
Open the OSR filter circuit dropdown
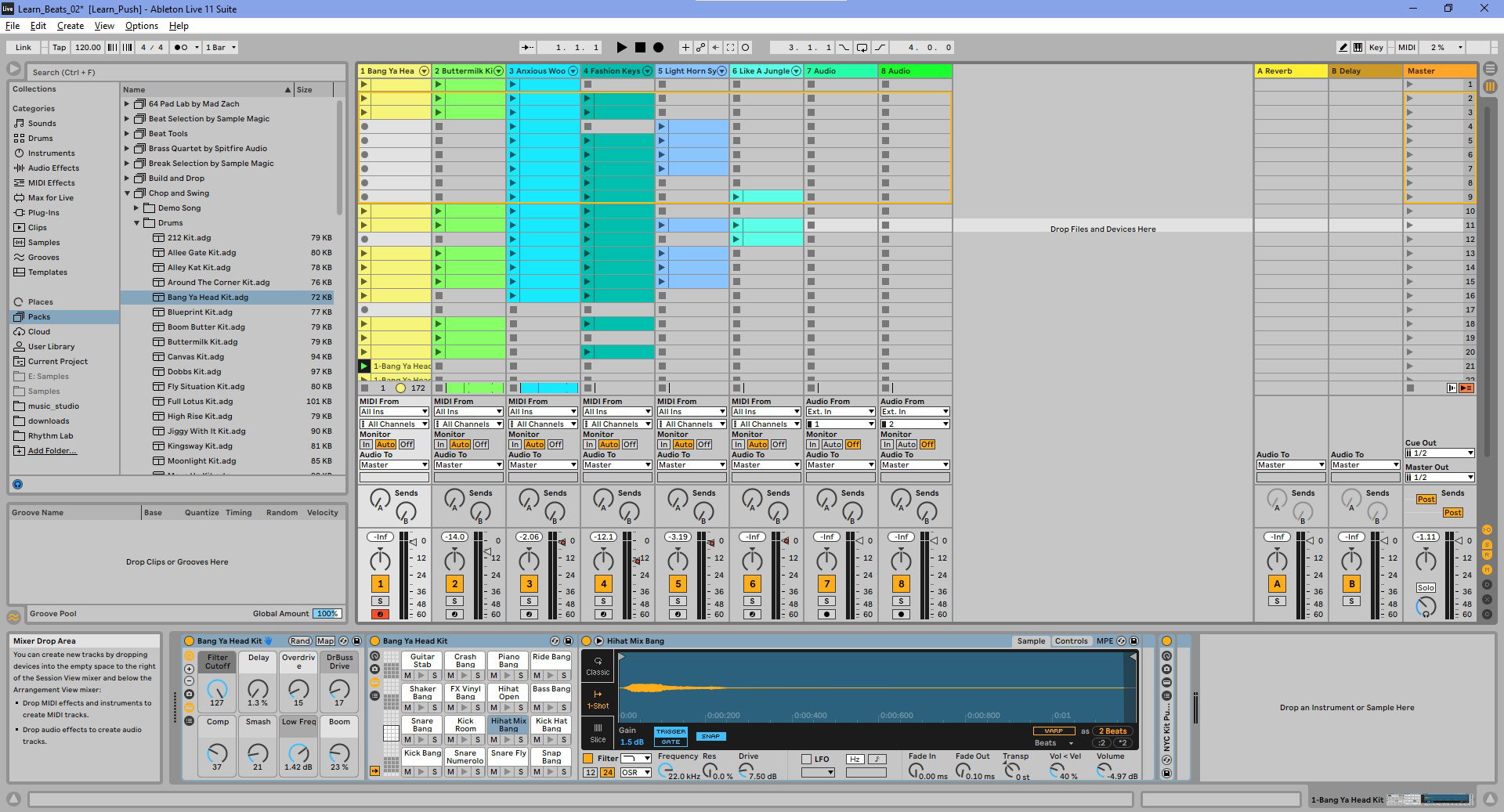click(635, 772)
